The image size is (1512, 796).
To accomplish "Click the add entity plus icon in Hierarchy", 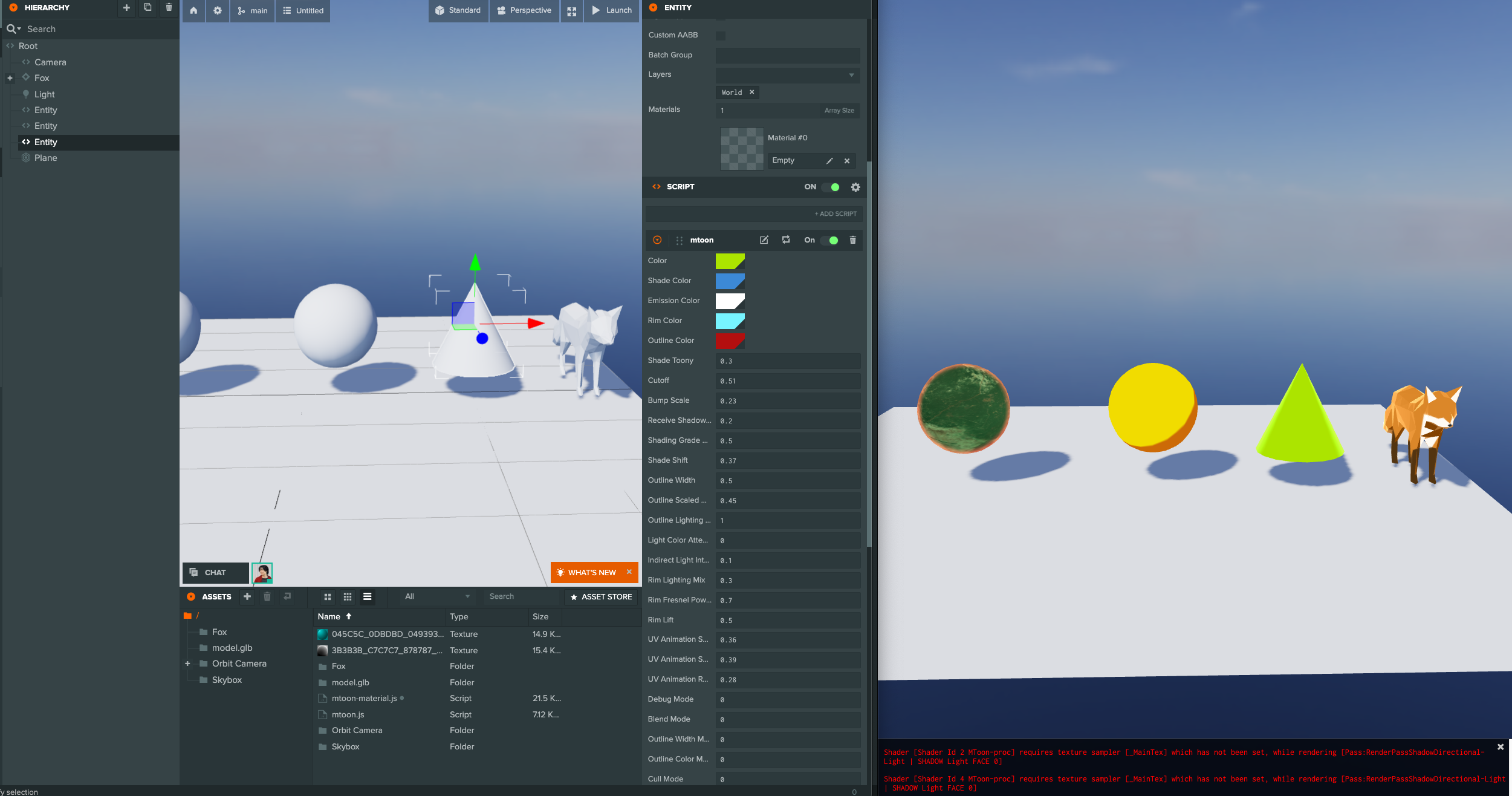I will click(126, 8).
